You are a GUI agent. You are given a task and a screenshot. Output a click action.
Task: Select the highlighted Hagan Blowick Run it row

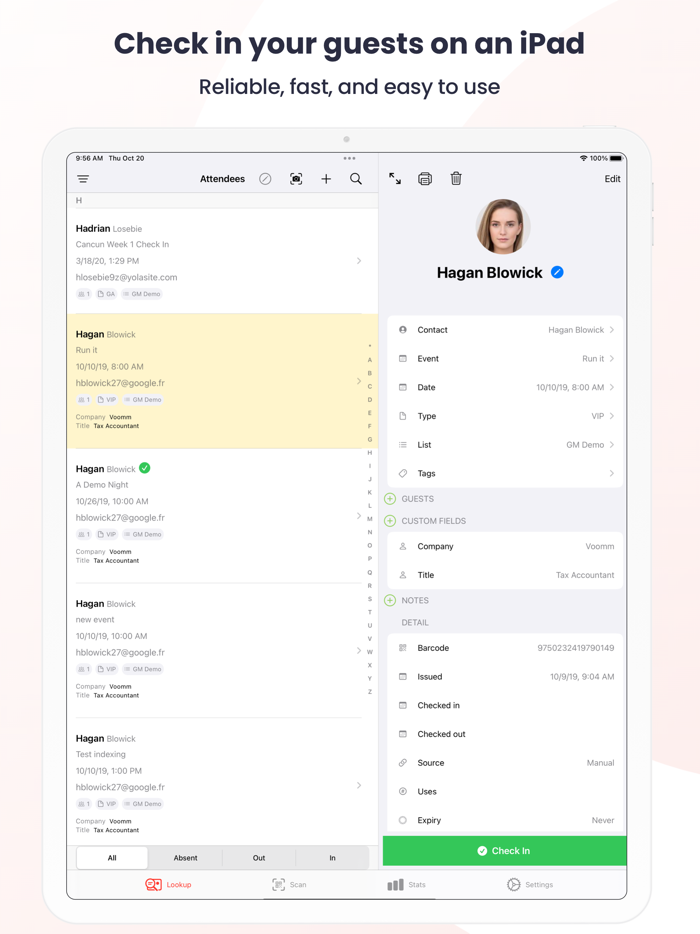tap(222, 381)
